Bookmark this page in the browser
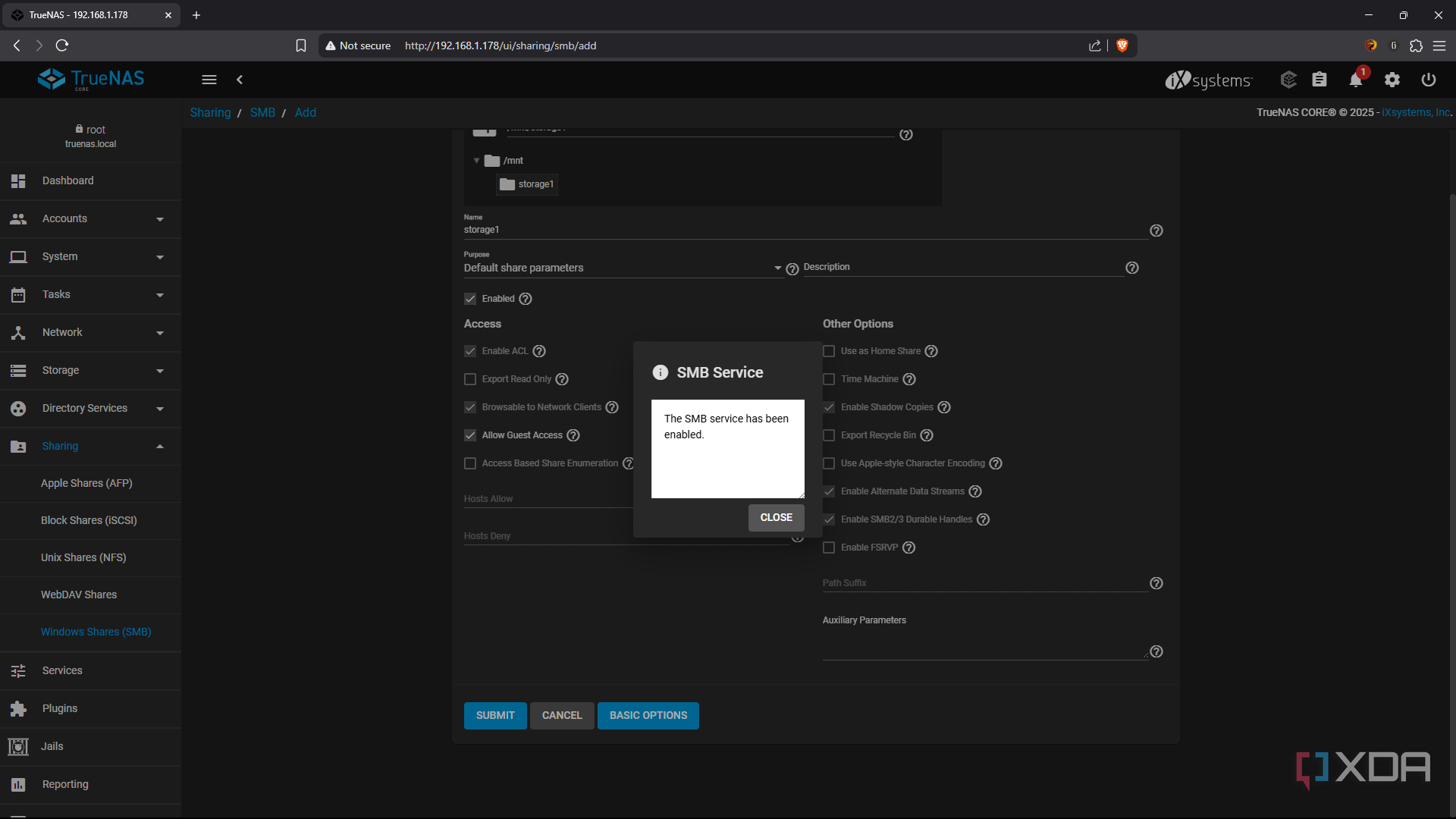The image size is (1456, 819). point(301,45)
